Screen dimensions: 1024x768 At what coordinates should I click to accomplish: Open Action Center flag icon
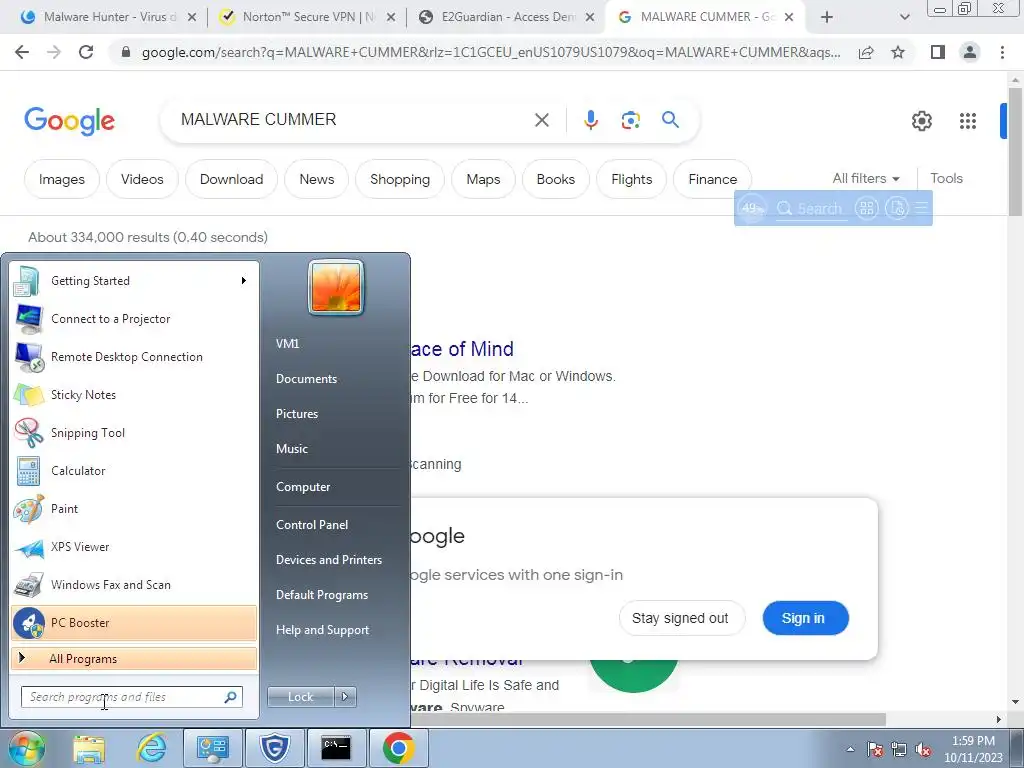coord(875,750)
